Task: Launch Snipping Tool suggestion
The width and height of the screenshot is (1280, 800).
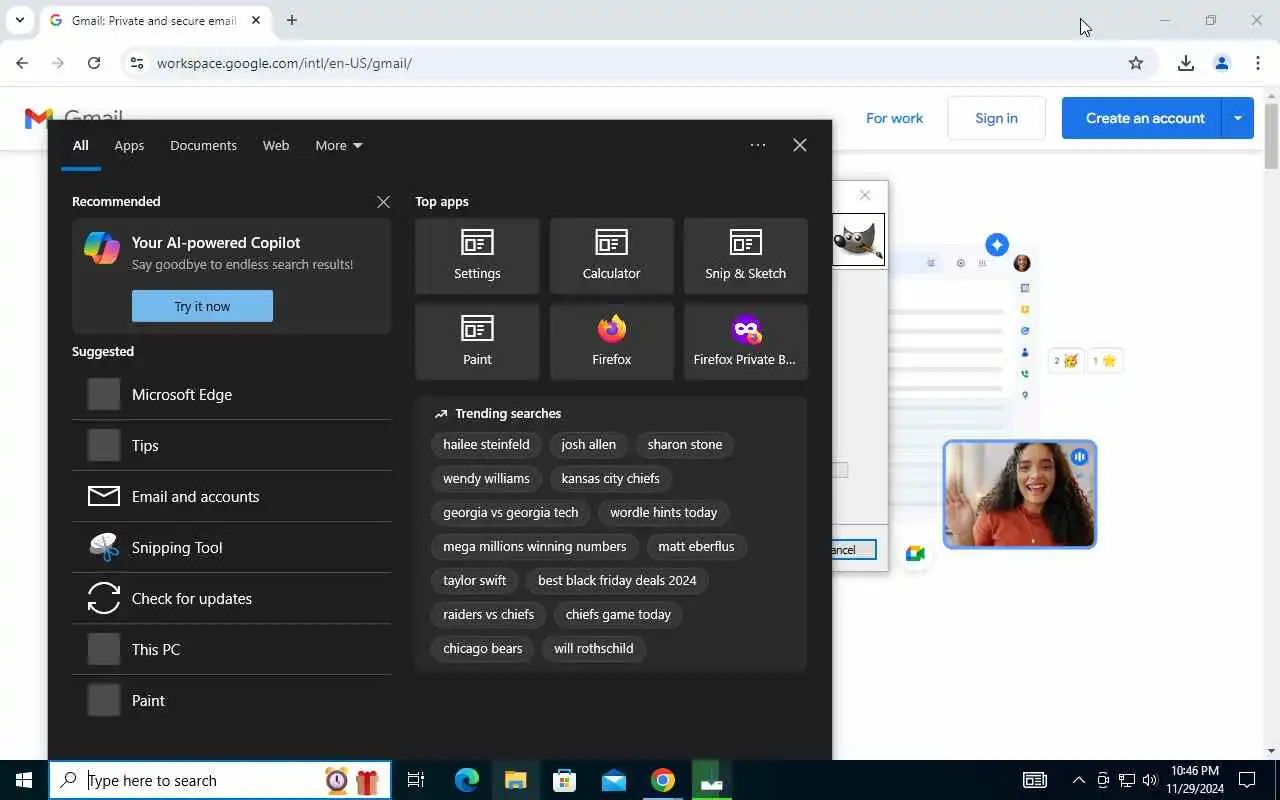Action: (231, 547)
